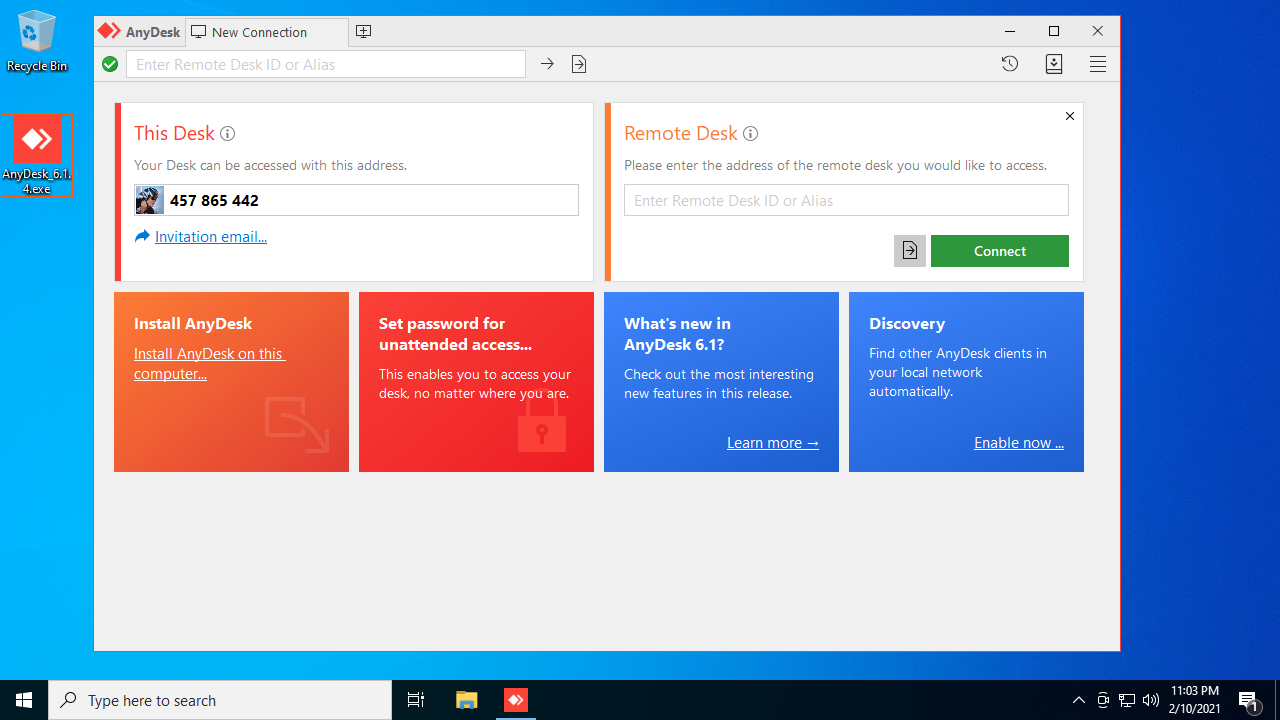Click the info icon next to This Desk
1280x720 pixels.
pos(228,134)
